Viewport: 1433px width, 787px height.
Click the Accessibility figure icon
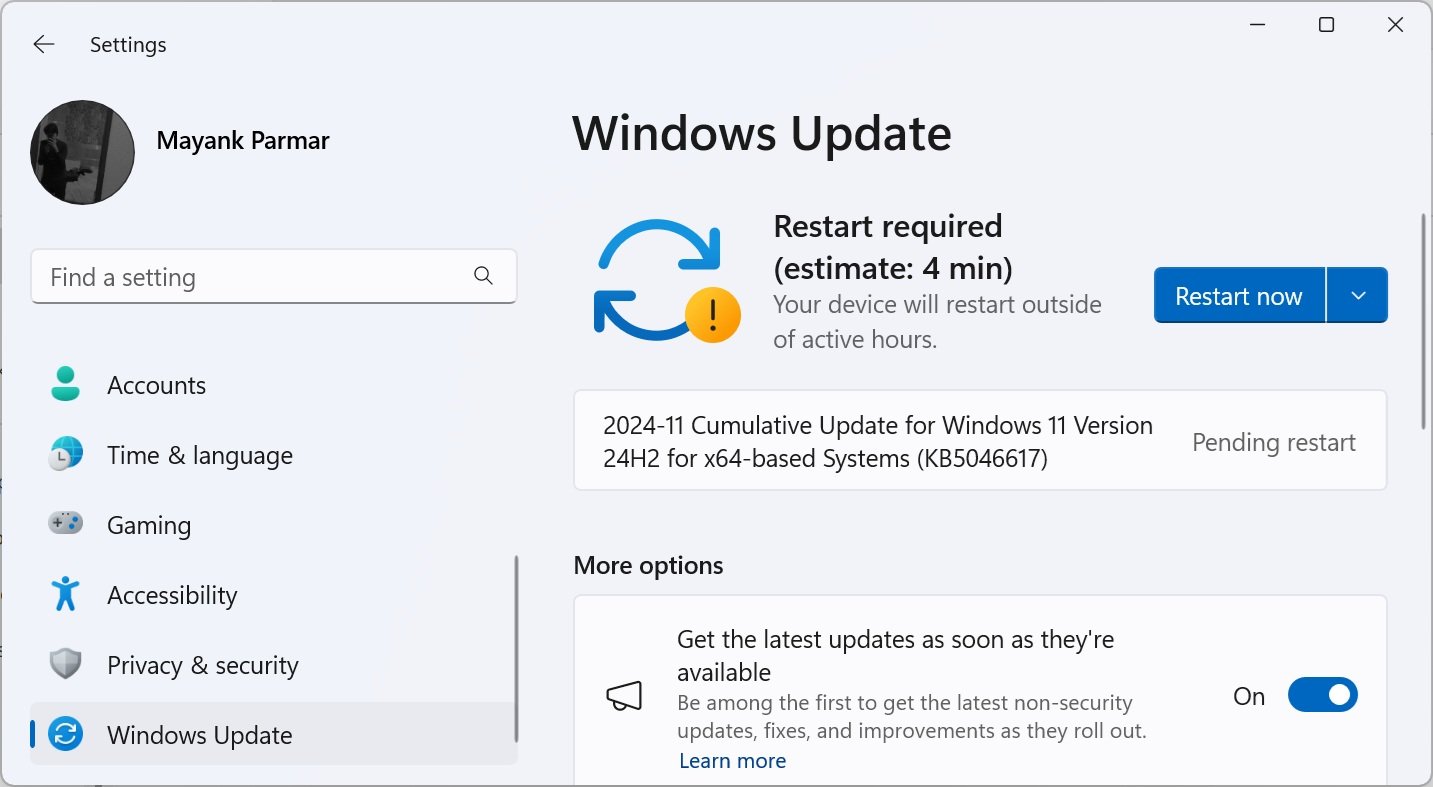pos(66,594)
